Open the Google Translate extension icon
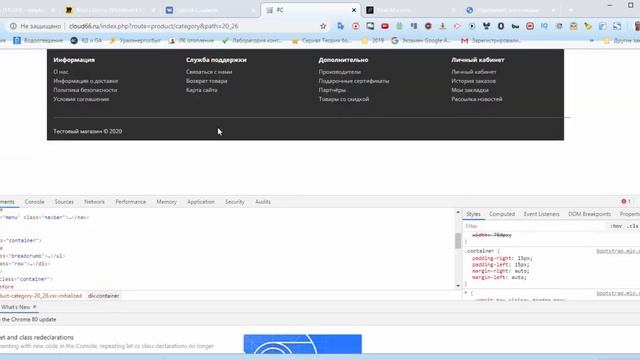 pos(340,26)
